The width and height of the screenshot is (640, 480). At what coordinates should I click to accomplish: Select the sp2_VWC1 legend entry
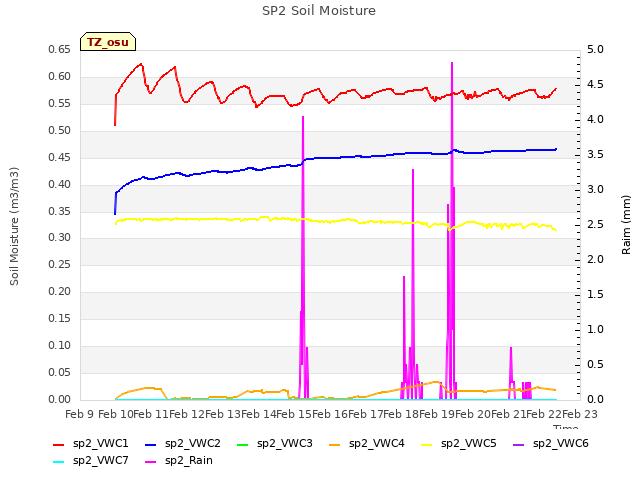tap(91, 444)
